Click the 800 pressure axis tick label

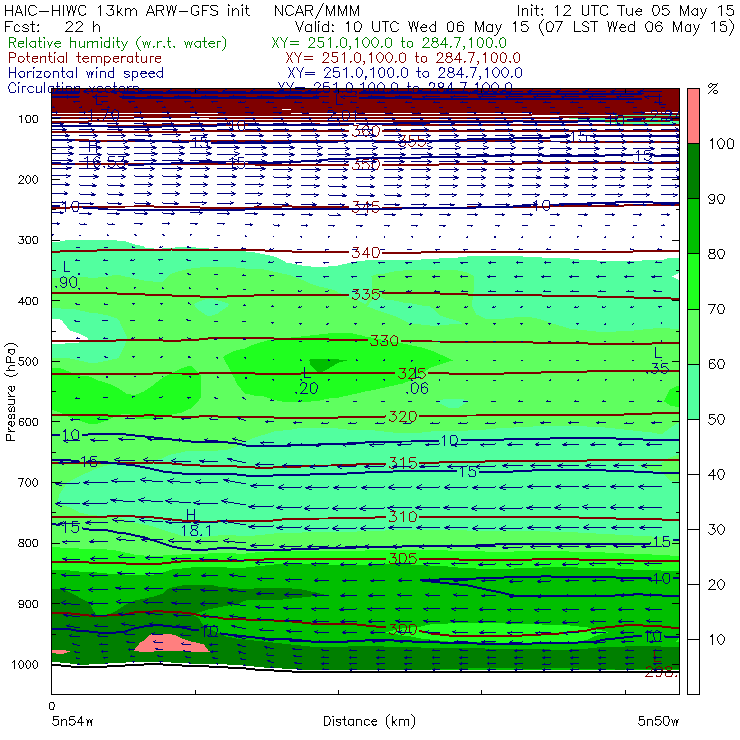click(28, 543)
